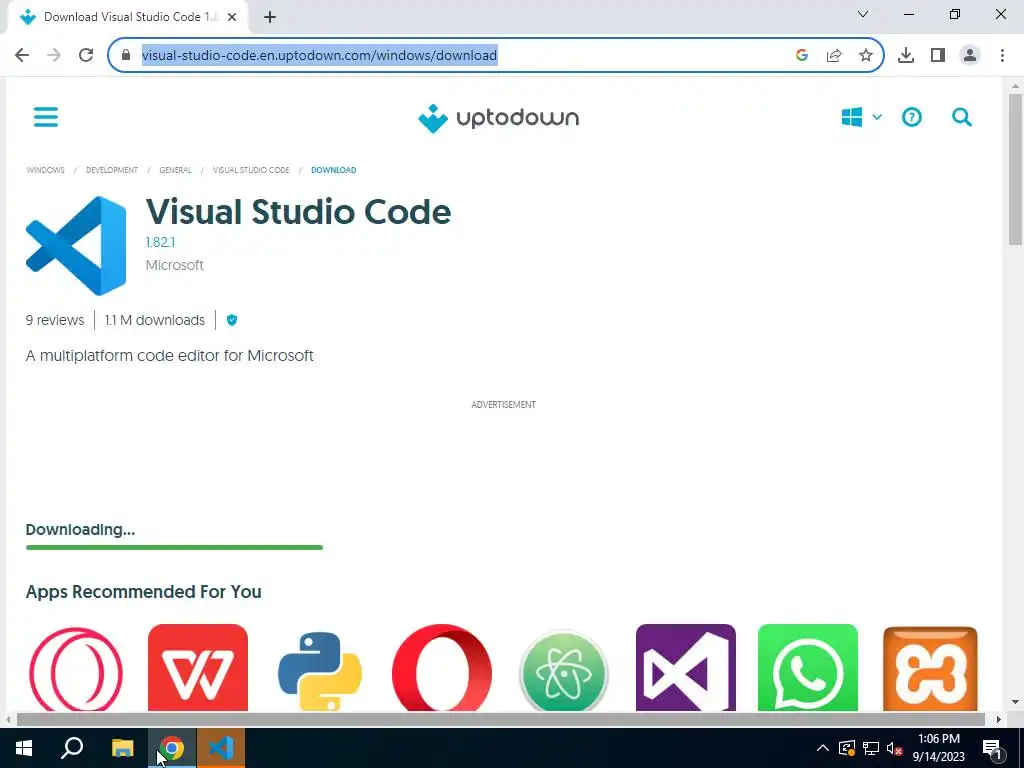The width and height of the screenshot is (1024, 768).
Task: Open taskbar search
Action: [x=72, y=748]
